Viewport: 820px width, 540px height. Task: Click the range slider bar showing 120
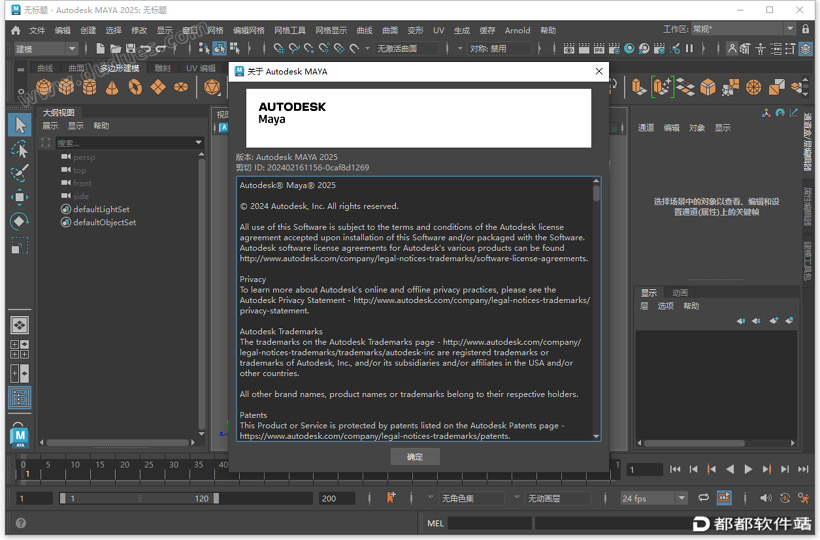click(x=139, y=498)
